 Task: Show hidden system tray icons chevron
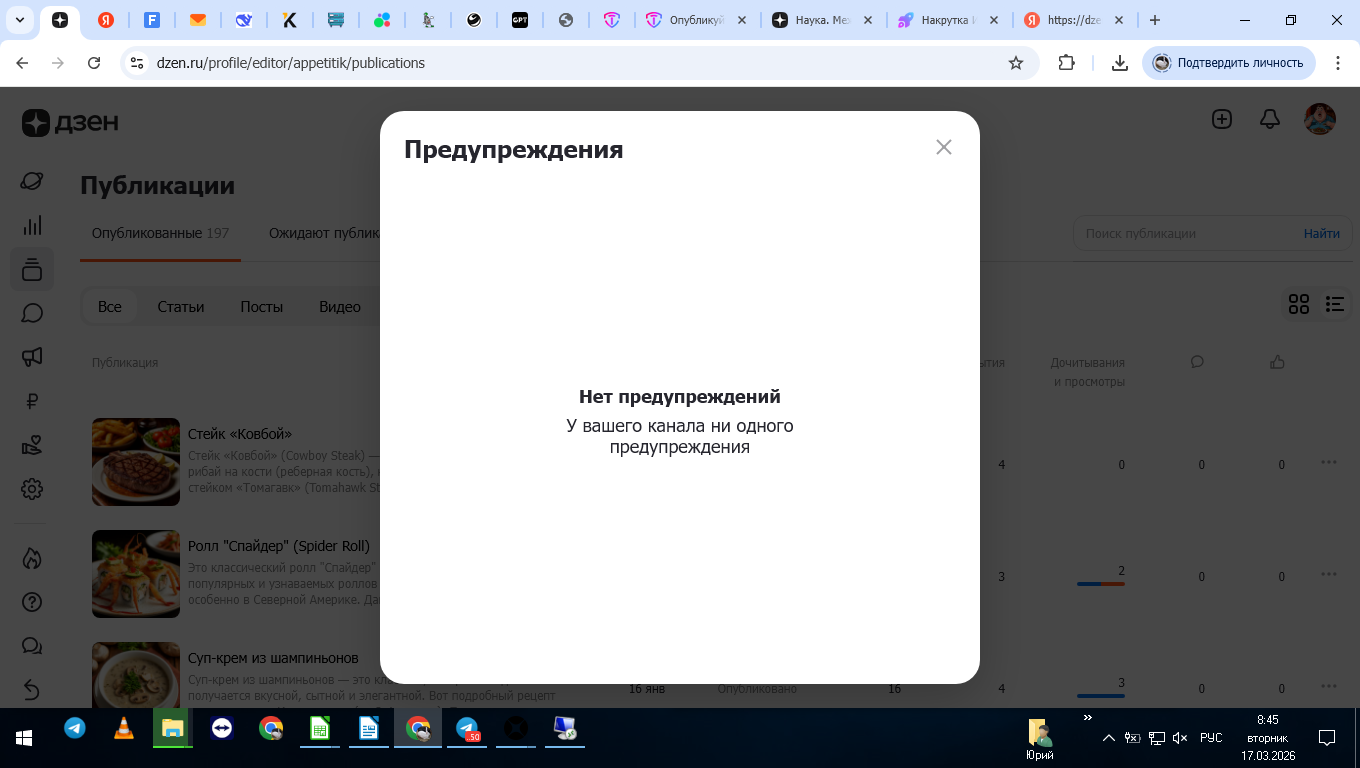point(1108,738)
